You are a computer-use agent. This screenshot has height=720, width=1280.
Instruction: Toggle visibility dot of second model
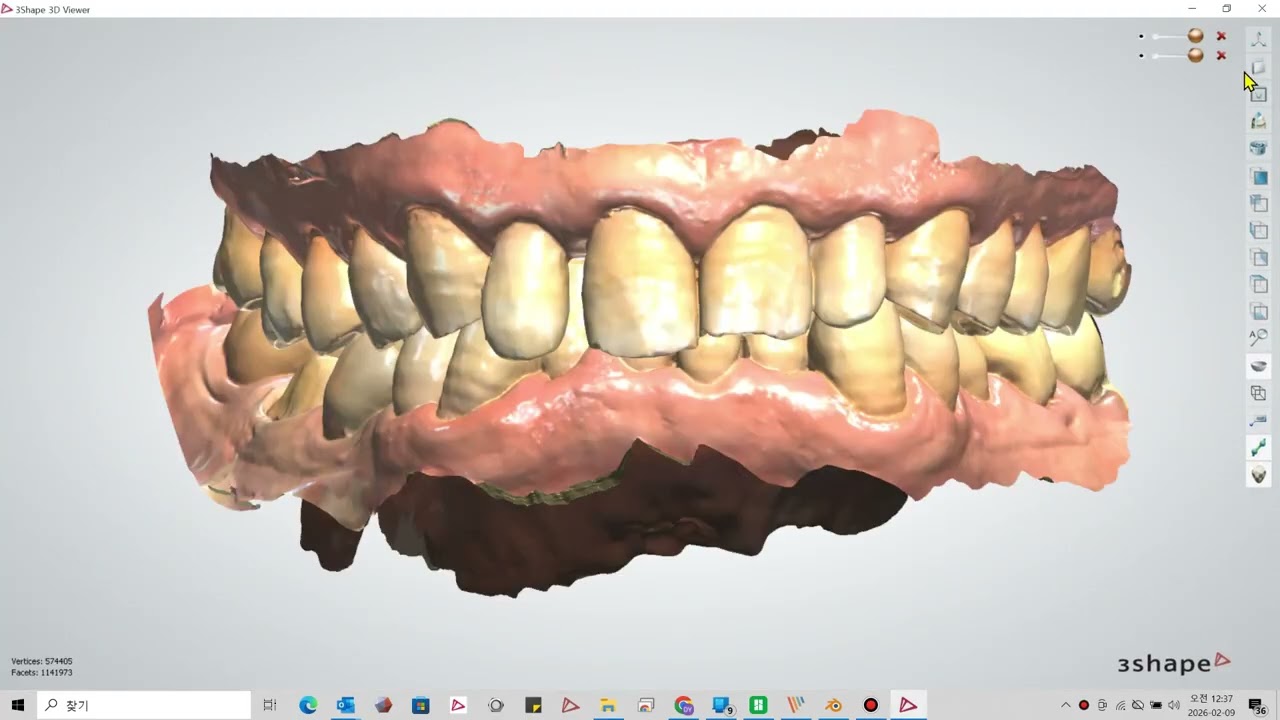1141,56
